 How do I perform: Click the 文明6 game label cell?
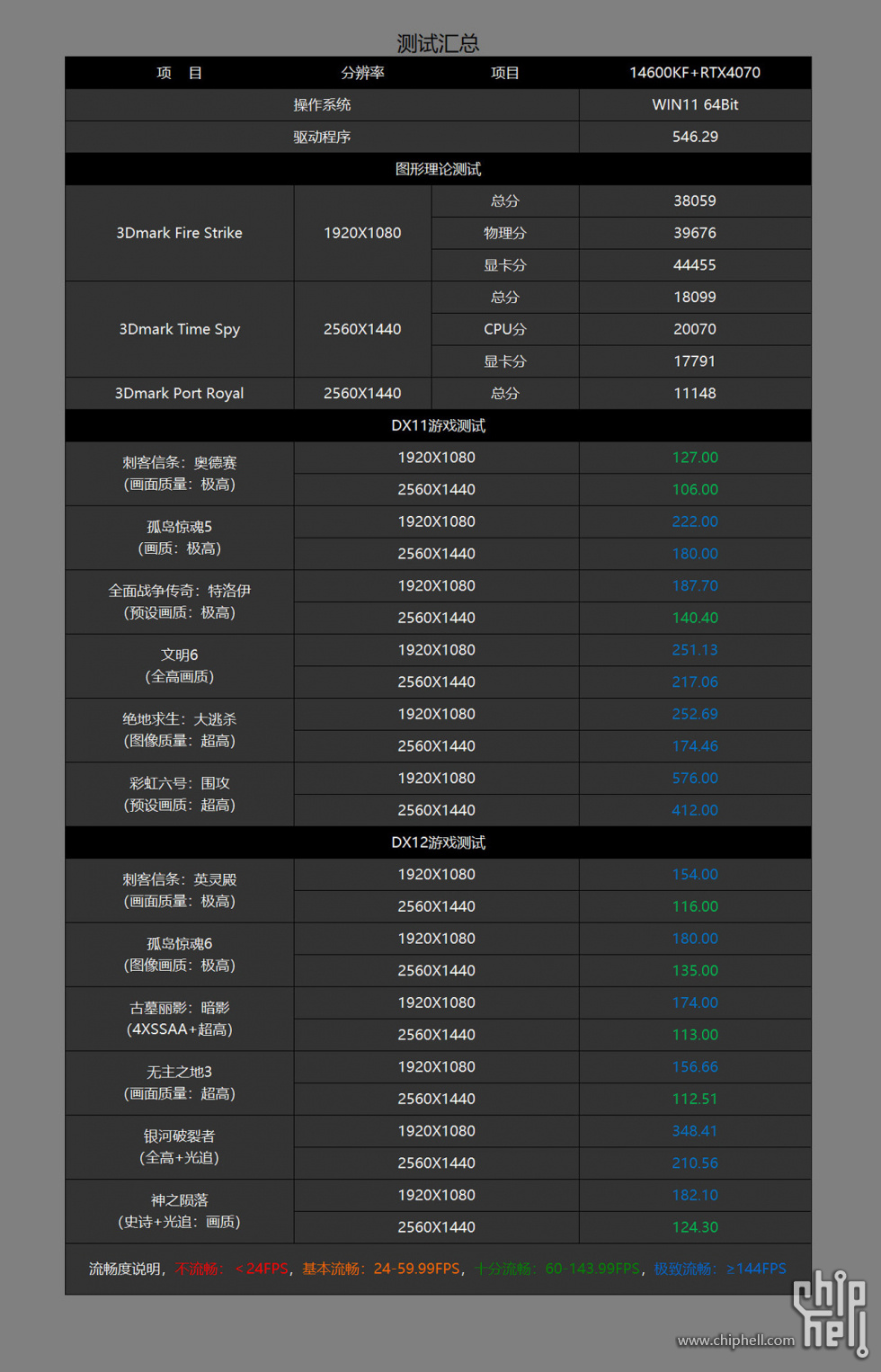pyautogui.click(x=179, y=665)
